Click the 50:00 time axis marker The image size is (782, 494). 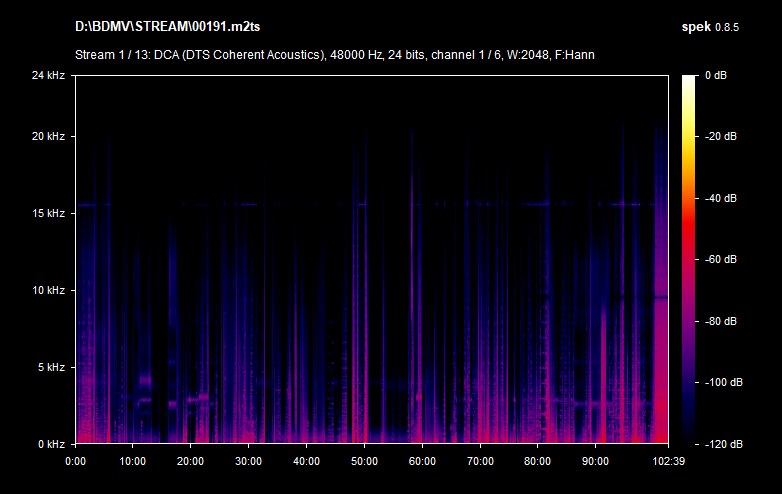pos(364,461)
